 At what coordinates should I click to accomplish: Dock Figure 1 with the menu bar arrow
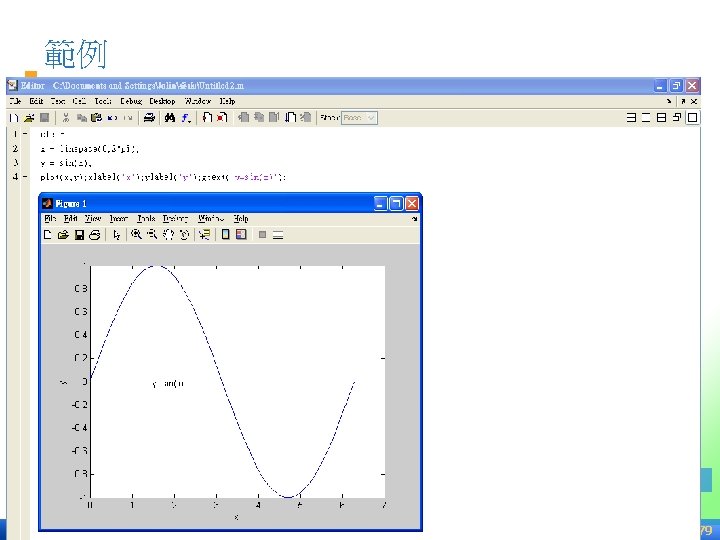414,219
